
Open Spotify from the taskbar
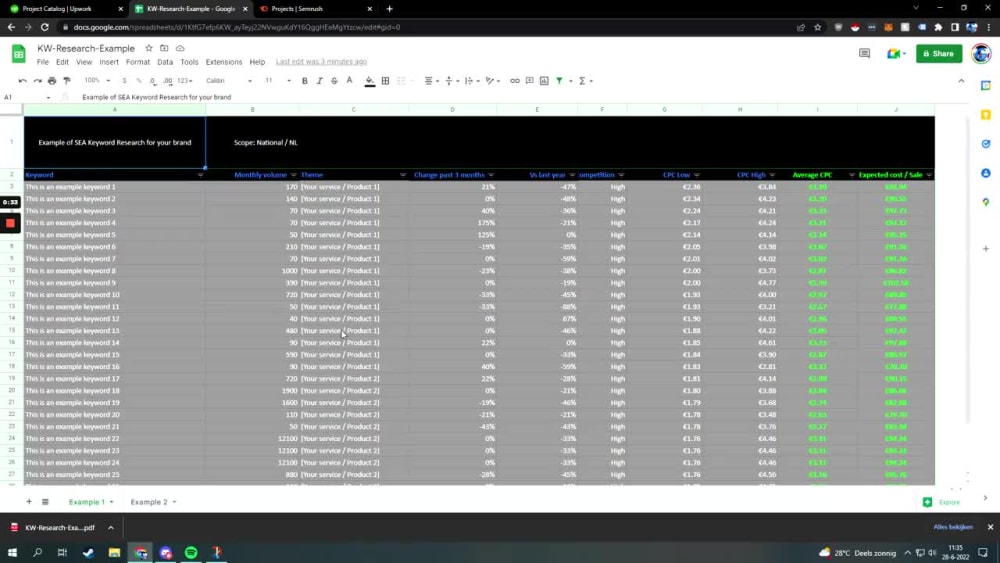point(191,553)
